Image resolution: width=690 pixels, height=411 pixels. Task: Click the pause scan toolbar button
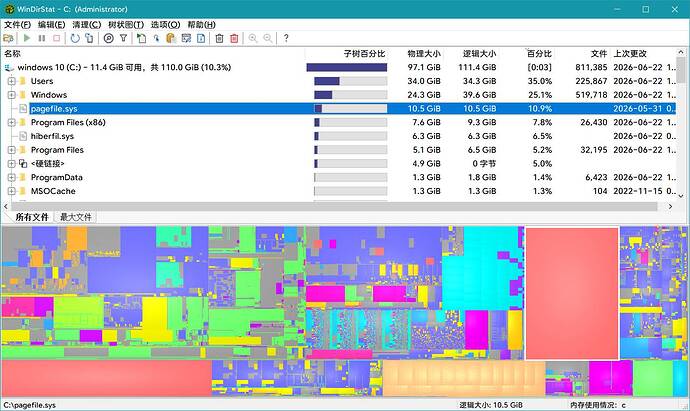42,38
